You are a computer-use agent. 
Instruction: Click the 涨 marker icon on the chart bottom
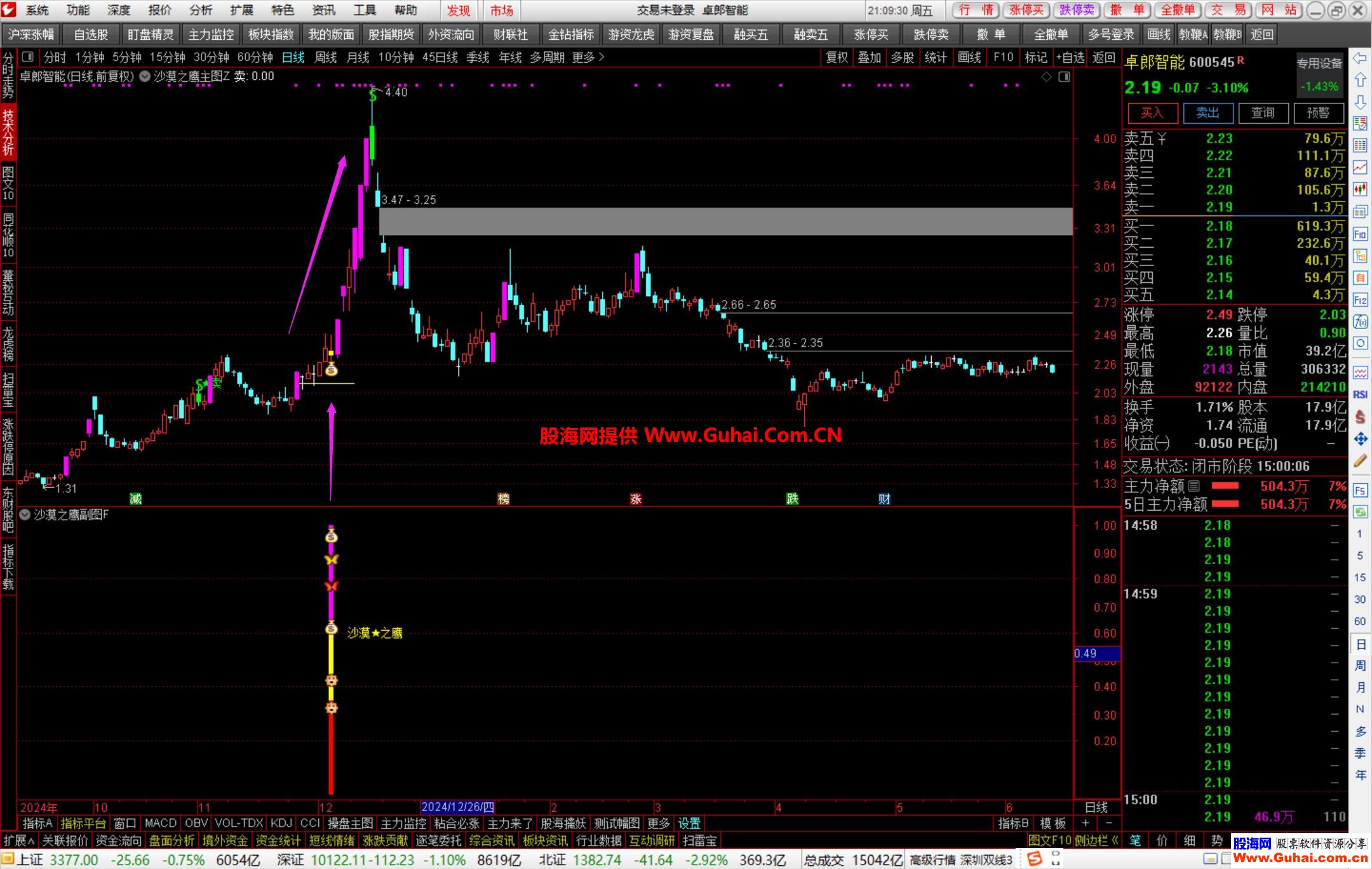pos(635,499)
